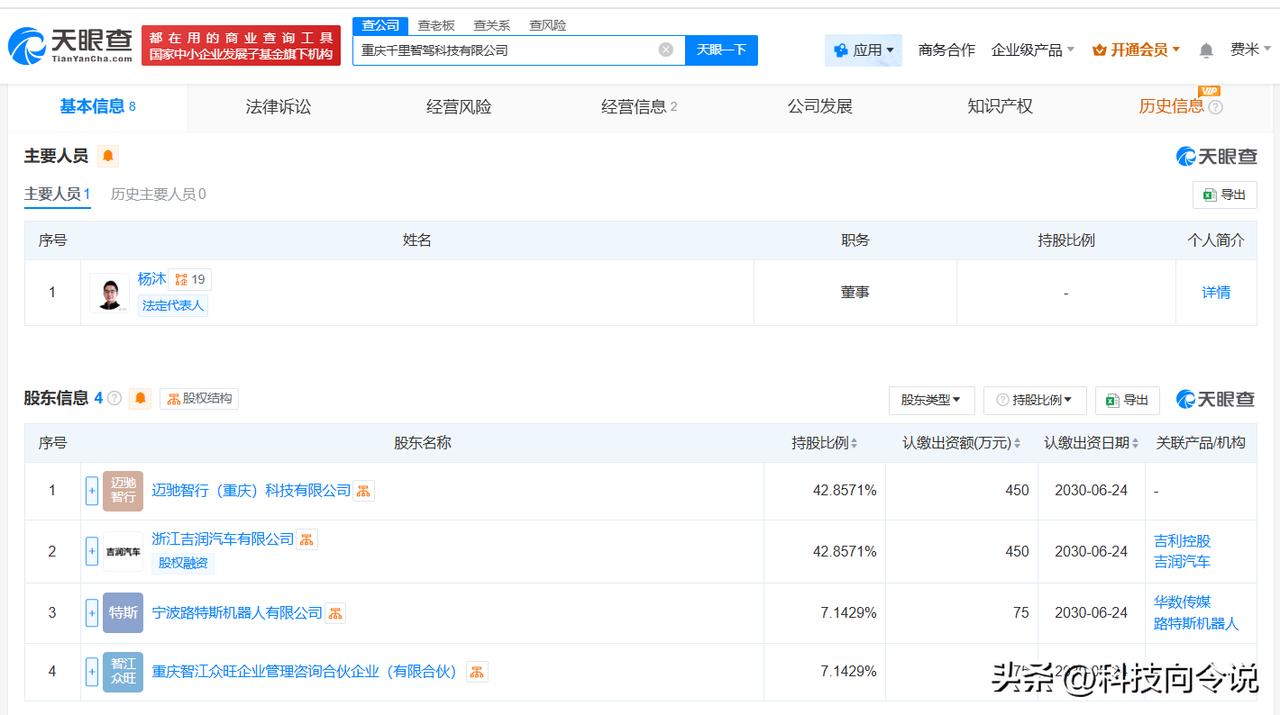Click the TianYanCha logo
The width and height of the screenshot is (1280, 715).
[x=70, y=45]
